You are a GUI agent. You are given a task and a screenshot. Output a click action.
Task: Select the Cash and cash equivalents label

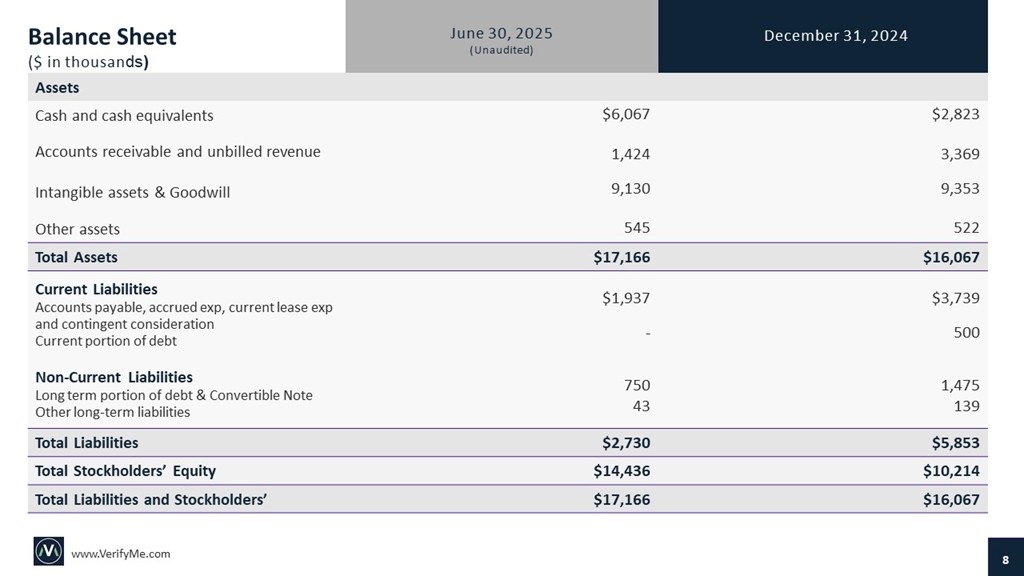pos(124,115)
